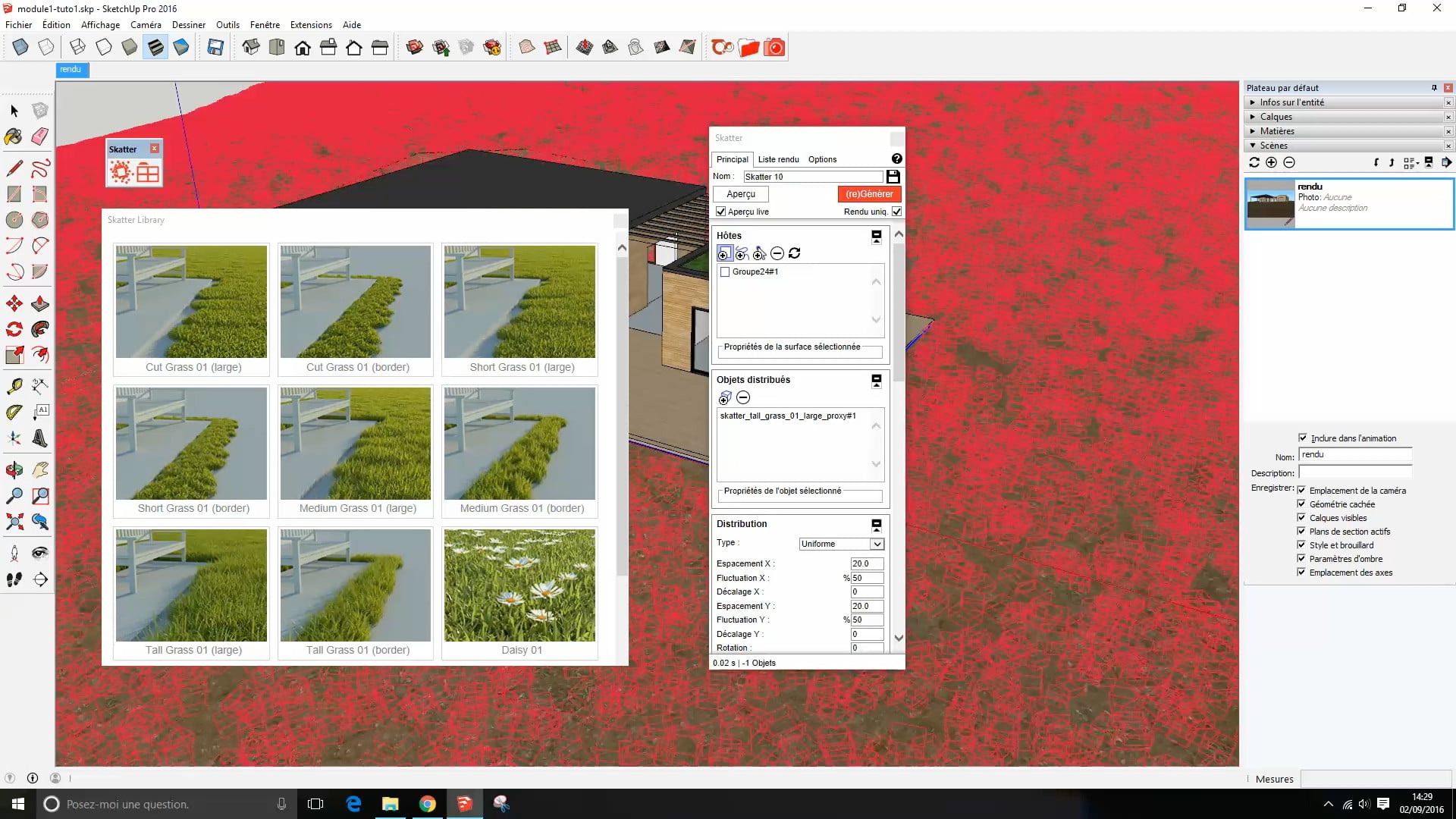The height and width of the screenshot is (819, 1456).
Task: Toggle the Aperçu live checkbox
Action: click(x=721, y=212)
